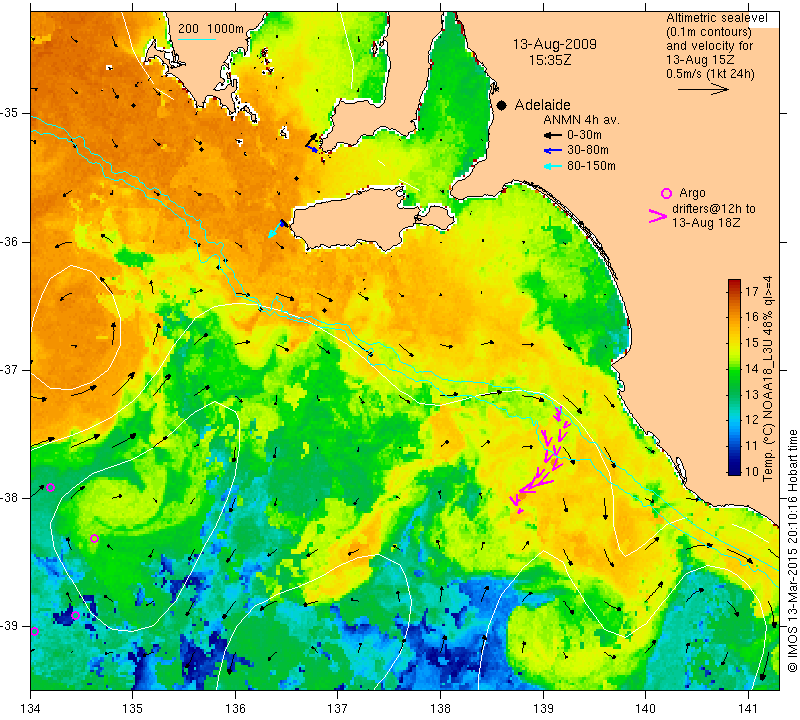Viewport: 800px width, 720px height.
Task: Click the 0.5m/s velocity scale arrow
Action: (x=703, y=89)
